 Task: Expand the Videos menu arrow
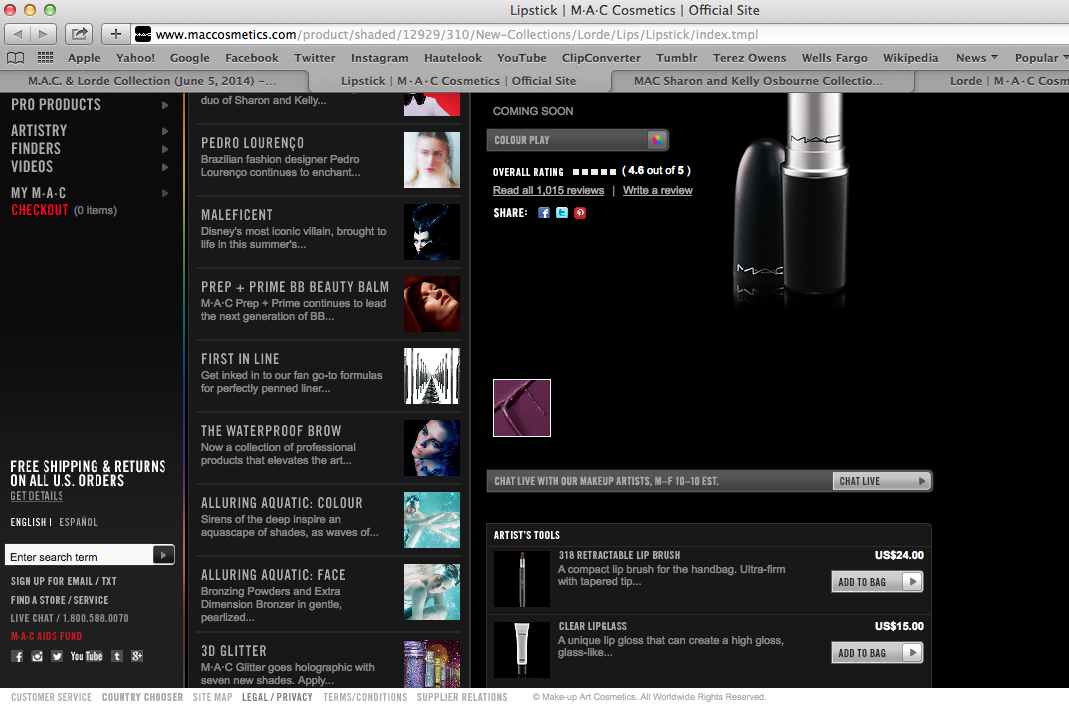tap(164, 167)
